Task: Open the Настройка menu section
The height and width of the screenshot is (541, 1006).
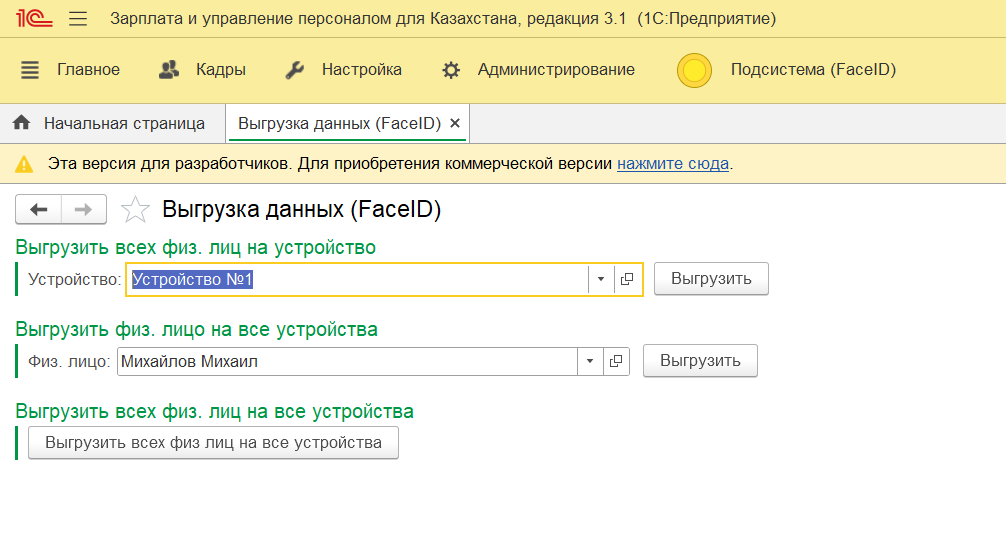Action: [344, 70]
